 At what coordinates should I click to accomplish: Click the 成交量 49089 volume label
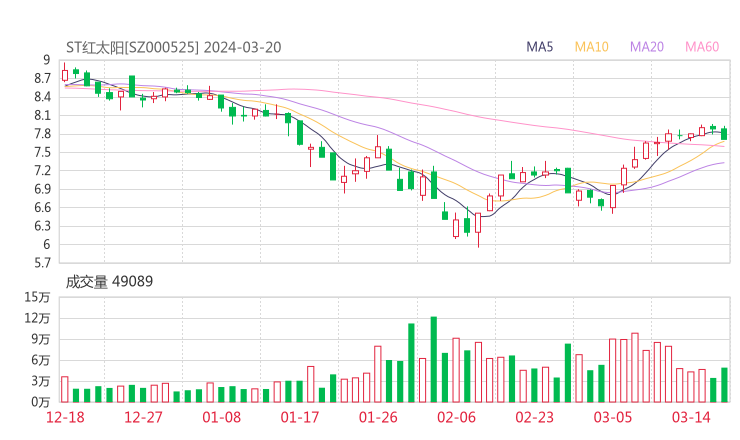(109, 281)
